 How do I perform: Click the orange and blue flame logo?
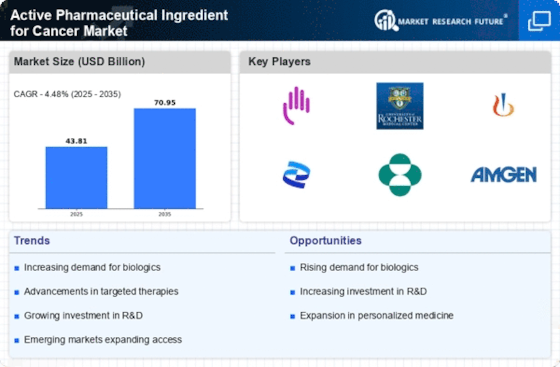[x=503, y=105]
